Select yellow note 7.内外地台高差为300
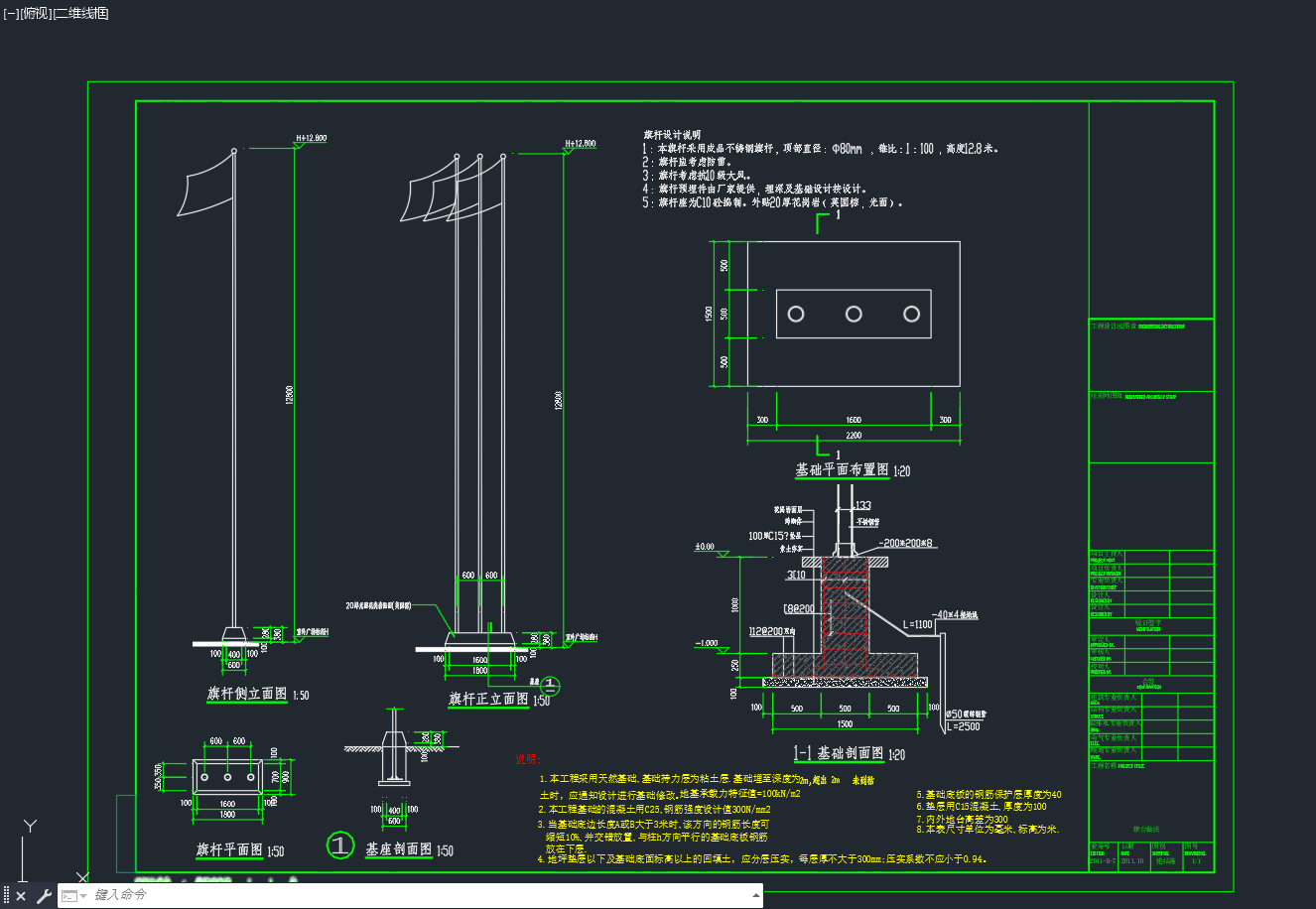 coord(962,820)
